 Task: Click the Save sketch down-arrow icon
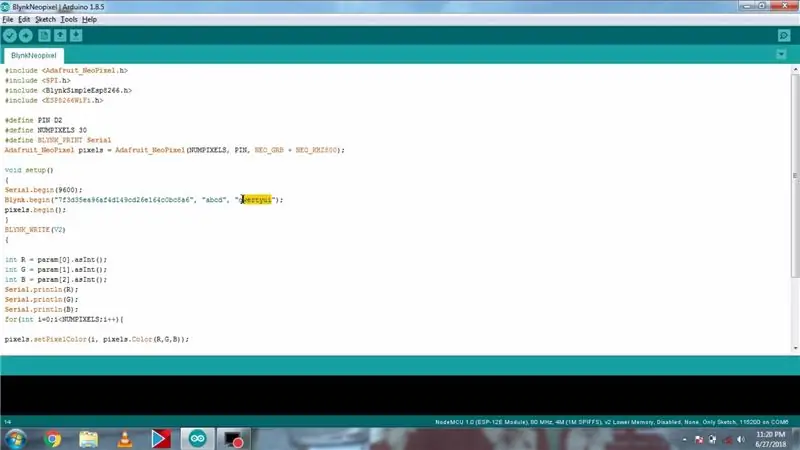pos(76,36)
